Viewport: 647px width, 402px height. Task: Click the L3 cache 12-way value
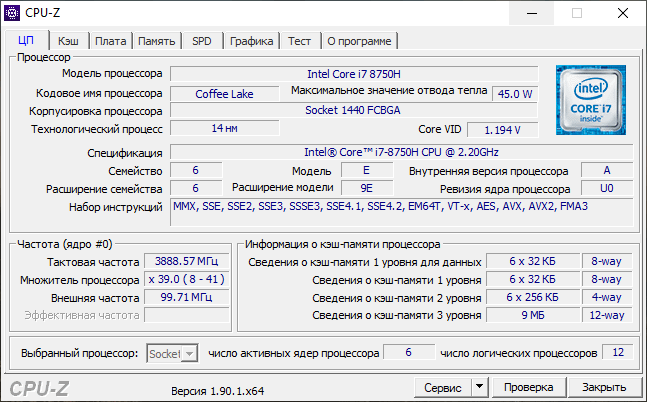607,315
